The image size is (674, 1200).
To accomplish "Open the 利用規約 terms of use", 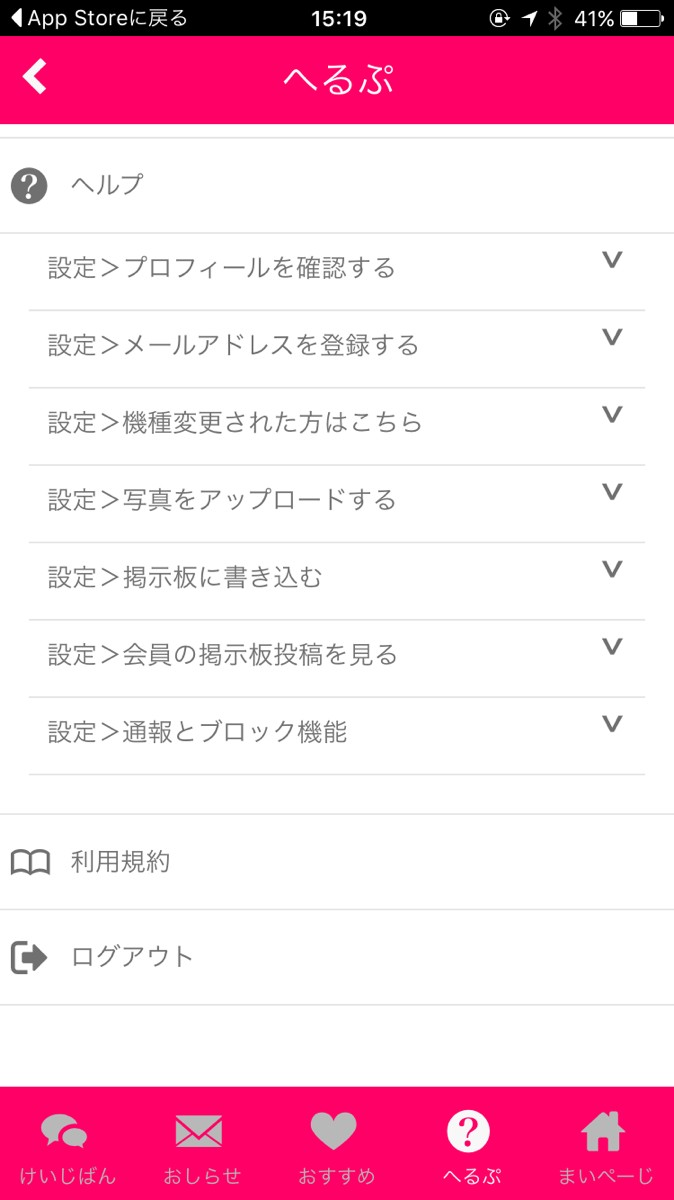I will (120, 862).
